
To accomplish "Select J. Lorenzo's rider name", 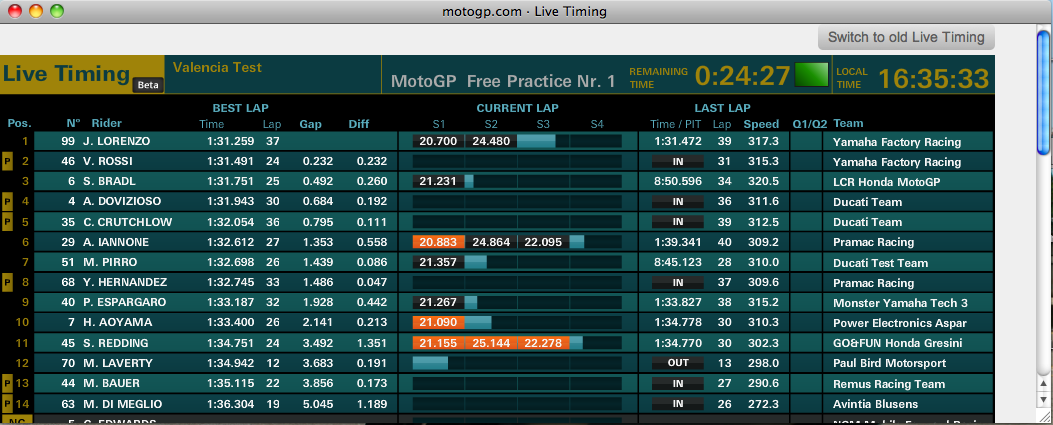I will (116, 142).
